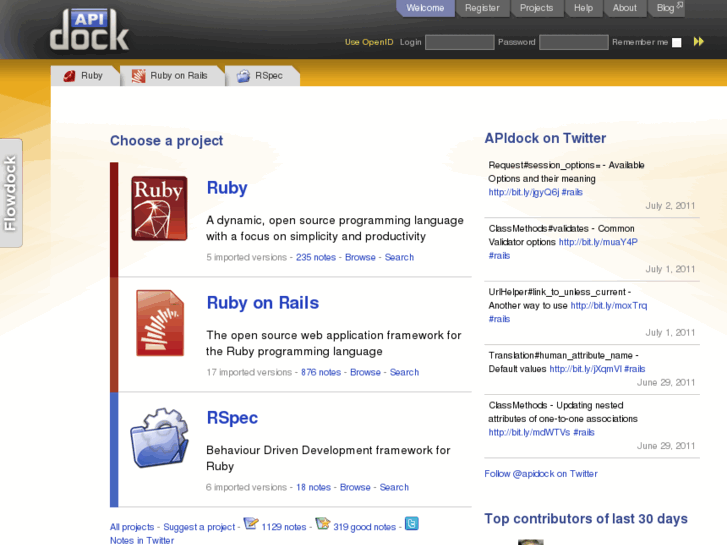
Task: Click the Twitter bird icon in footer links
Action: [x=412, y=523]
